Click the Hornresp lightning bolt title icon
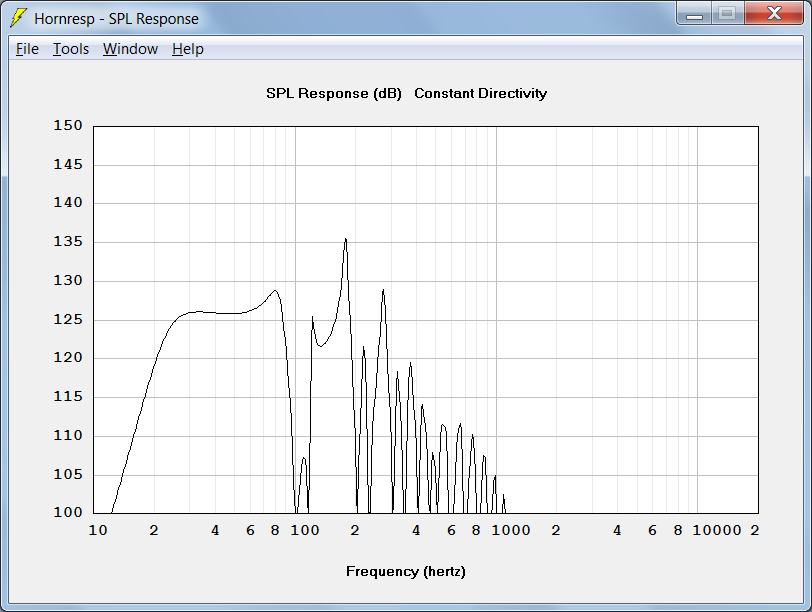Viewport: 812px width, 612px height. [19, 18]
